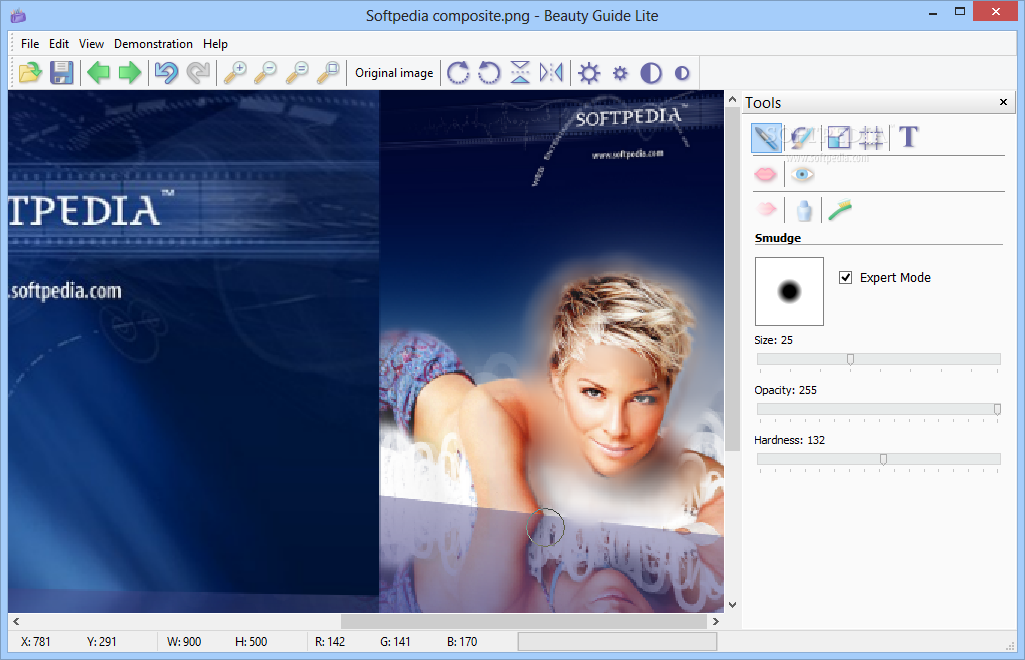Click the brush preview thumbnail
The image size is (1025, 660).
(x=789, y=291)
